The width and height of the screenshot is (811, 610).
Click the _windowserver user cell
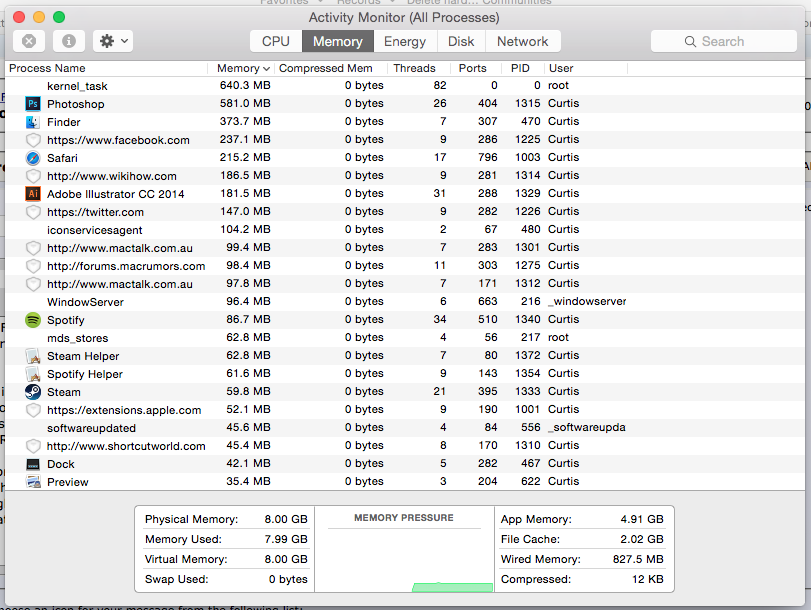[x=587, y=301]
